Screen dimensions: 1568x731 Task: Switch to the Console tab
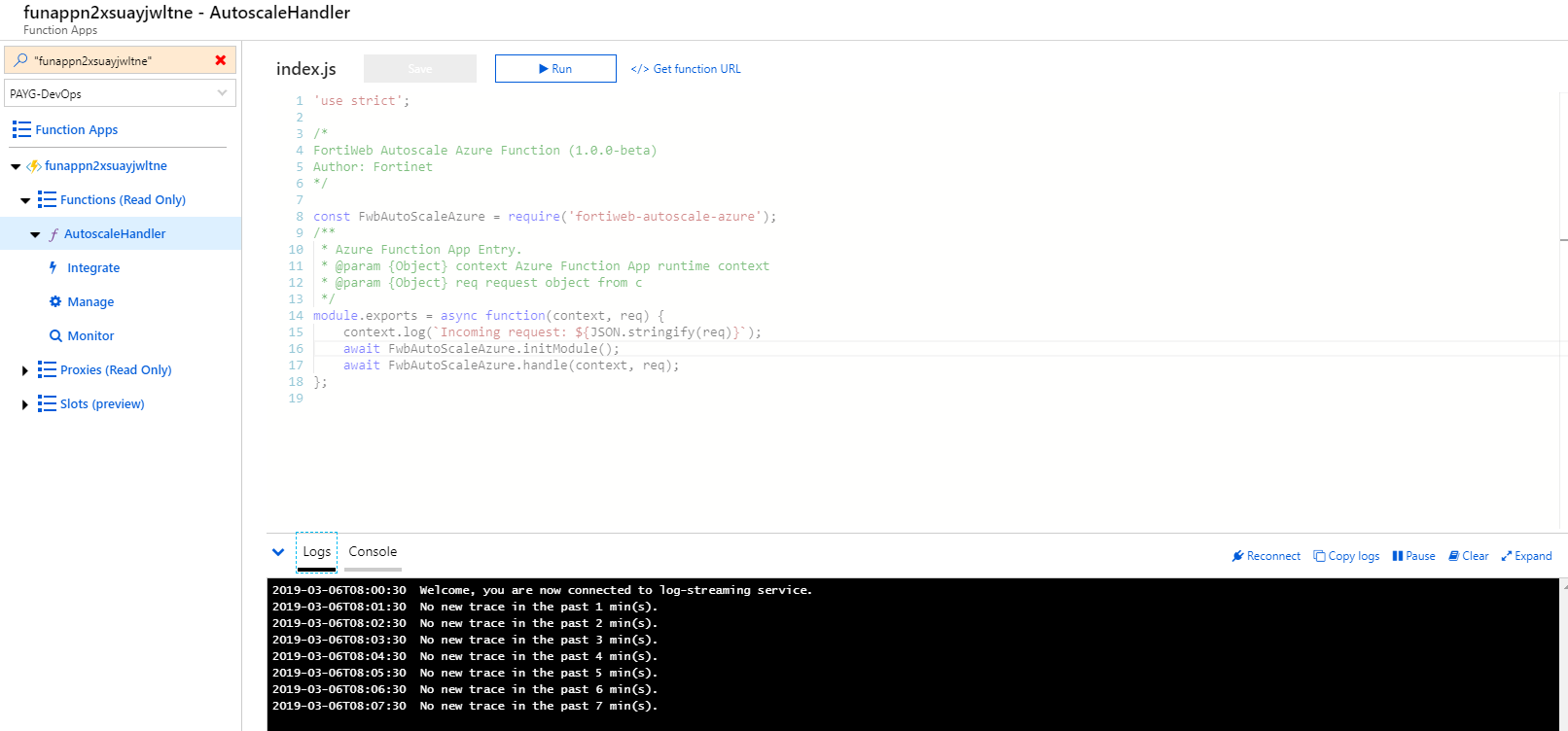point(373,551)
